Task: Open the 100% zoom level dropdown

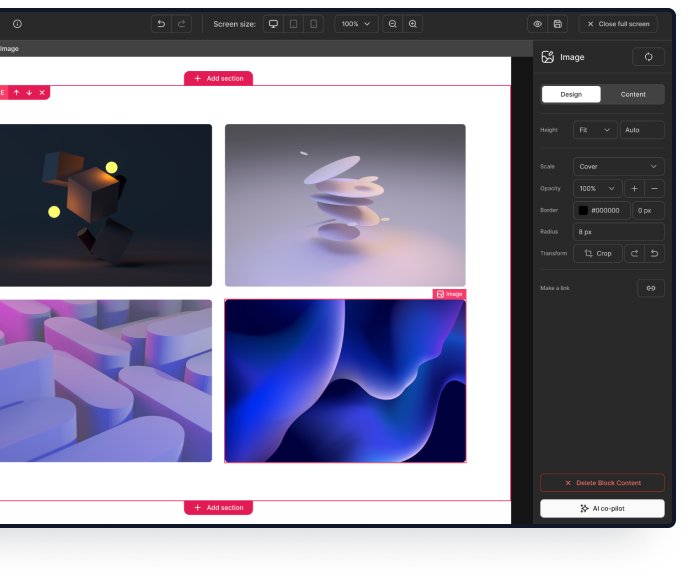Action: (354, 24)
